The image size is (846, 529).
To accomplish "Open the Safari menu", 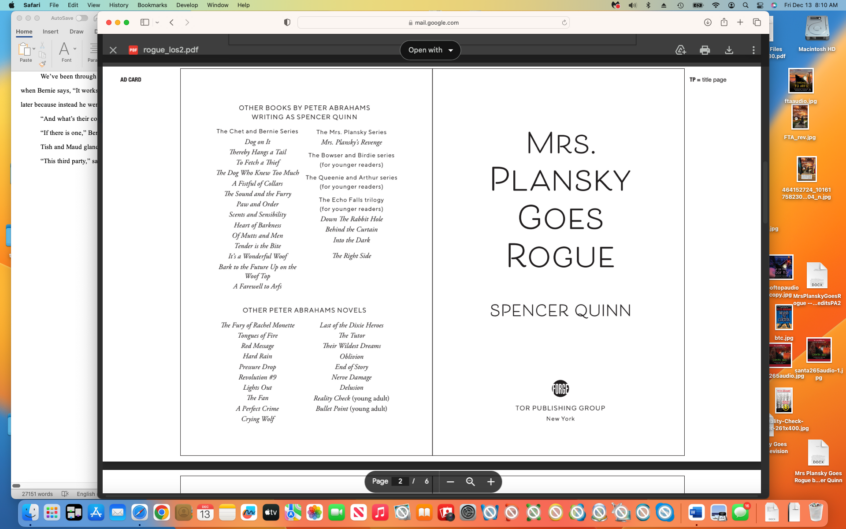I will 31,5.
